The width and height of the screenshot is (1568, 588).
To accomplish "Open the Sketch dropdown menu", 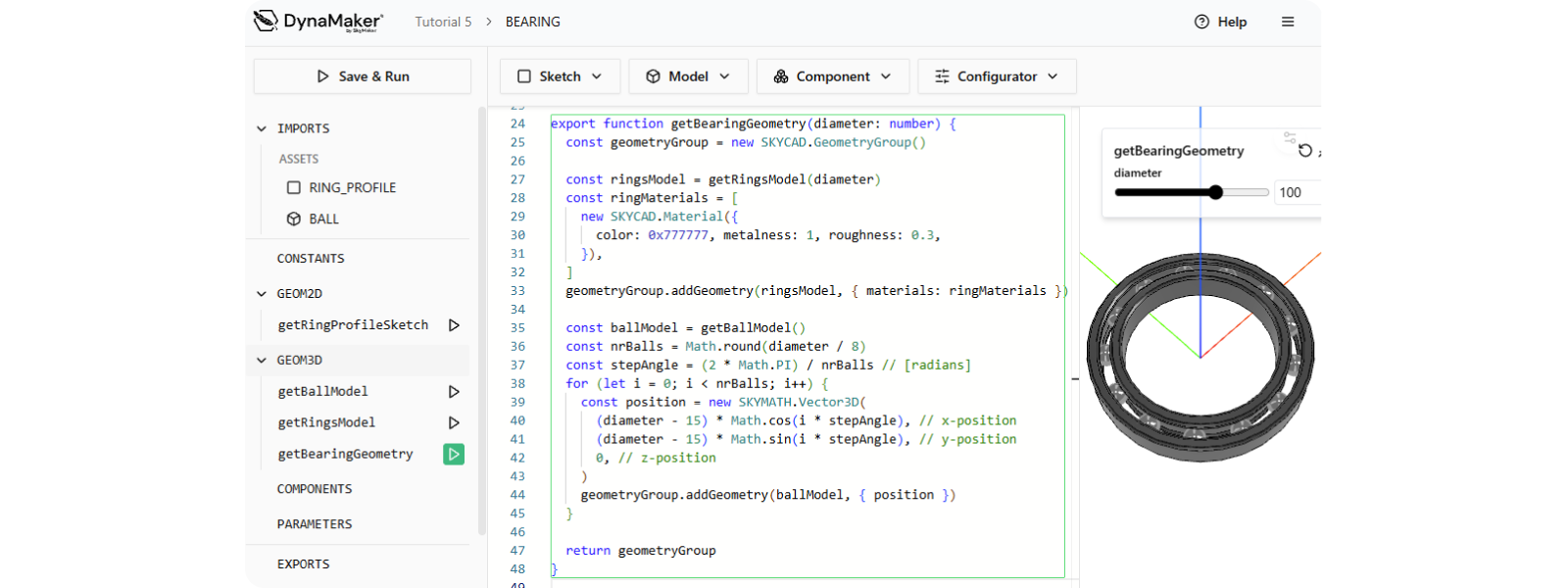I will tap(560, 76).
